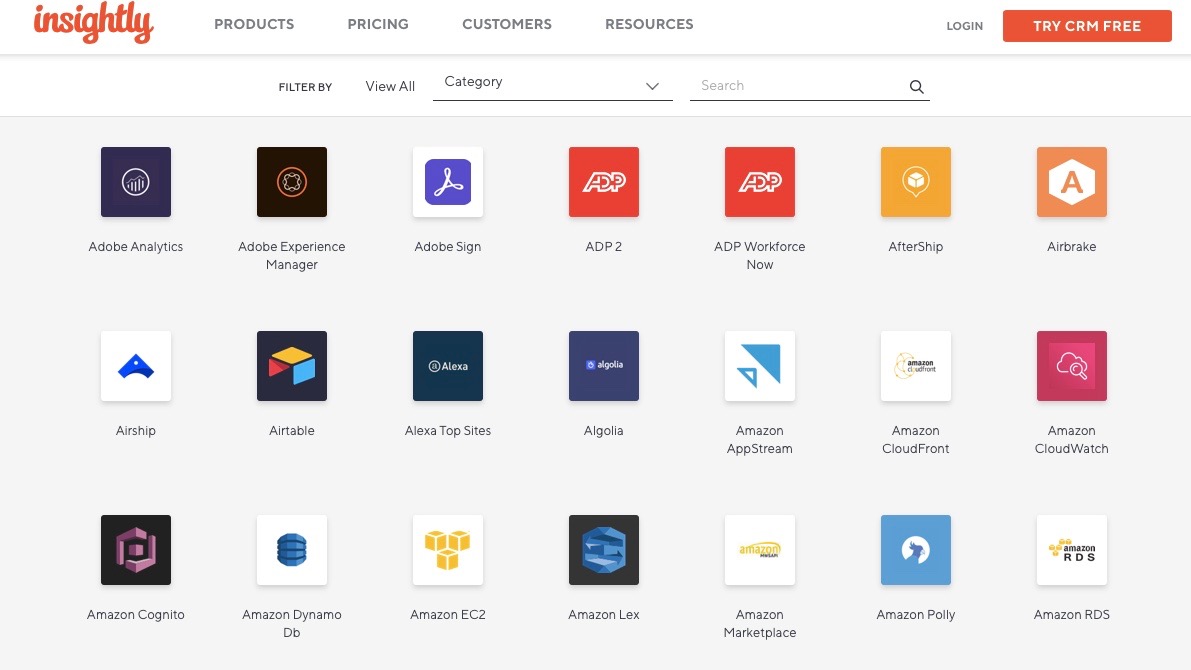Image resolution: width=1191 pixels, height=670 pixels.
Task: Click the "Adobe Sign" label
Action: 448,247
